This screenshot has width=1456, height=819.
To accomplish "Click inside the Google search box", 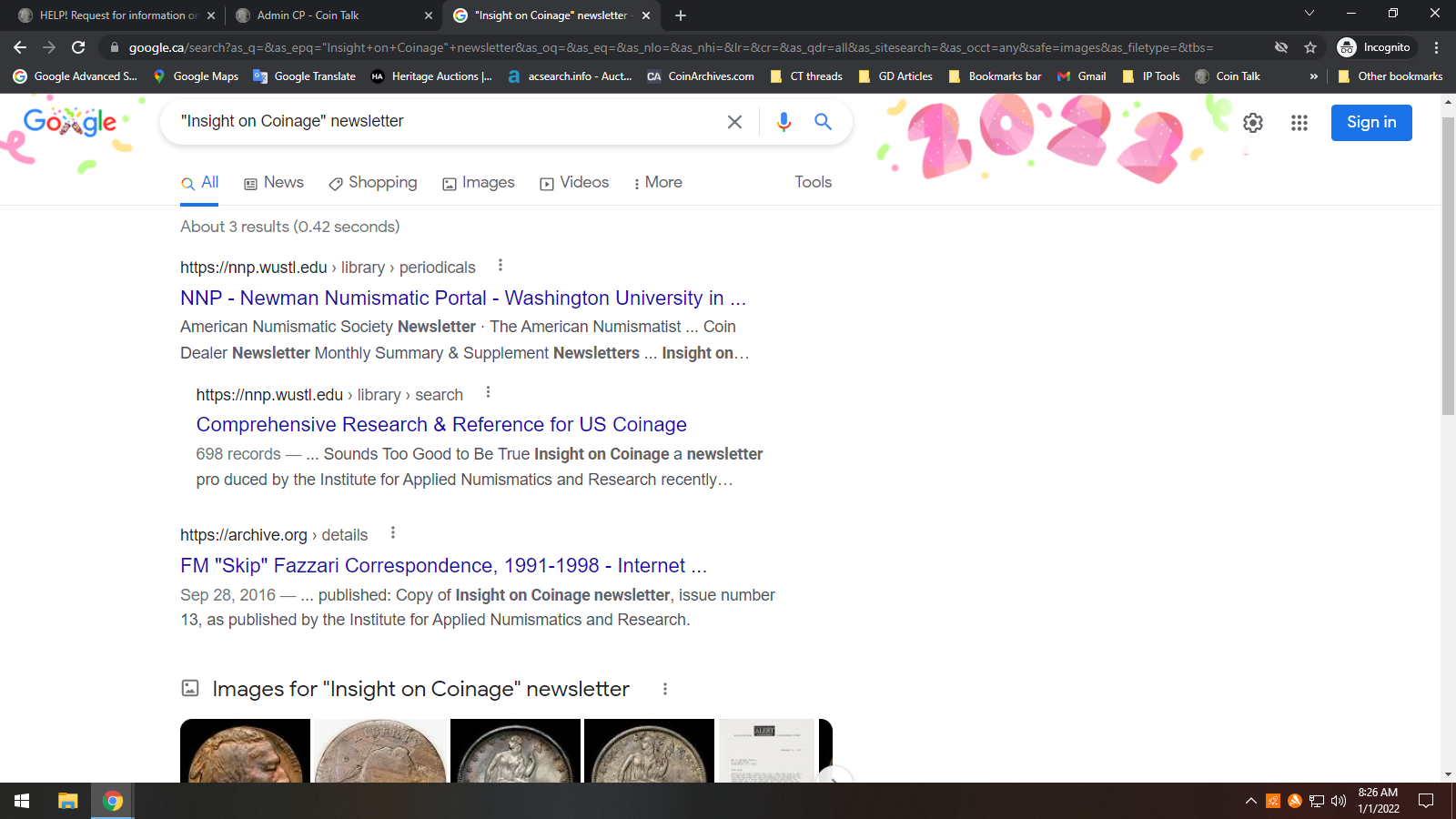I will tap(446, 121).
